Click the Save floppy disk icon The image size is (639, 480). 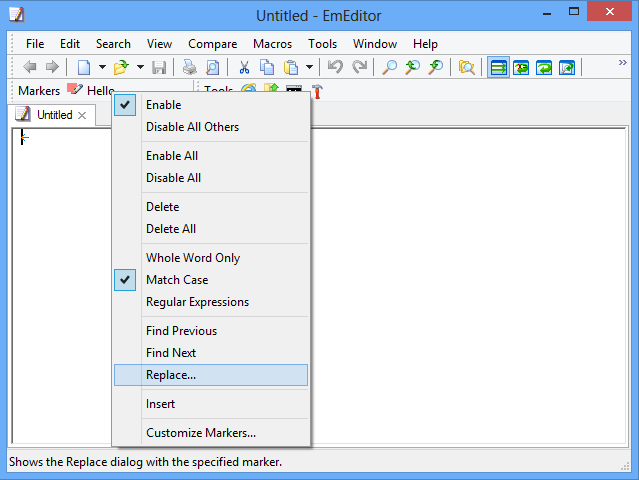tap(159, 67)
